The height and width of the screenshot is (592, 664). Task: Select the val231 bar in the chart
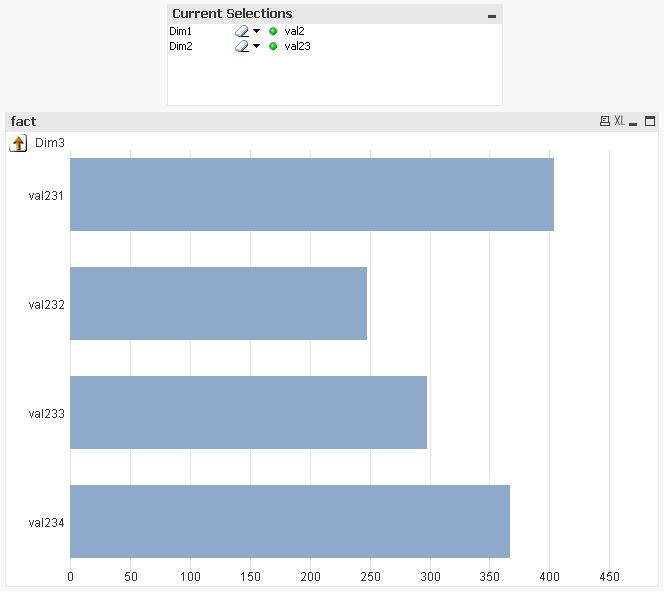(x=312, y=195)
